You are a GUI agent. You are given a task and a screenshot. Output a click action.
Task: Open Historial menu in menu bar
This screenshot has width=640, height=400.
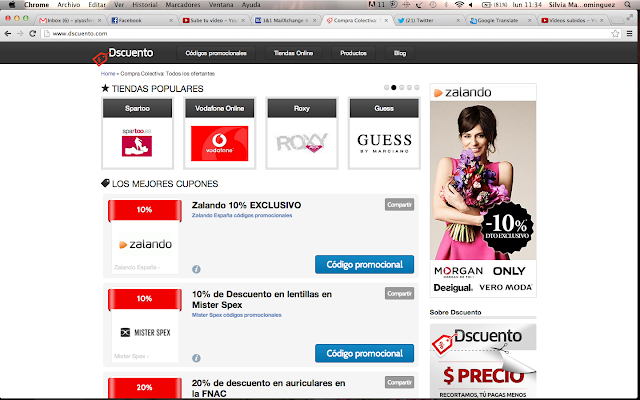pyautogui.click(x=144, y=5)
